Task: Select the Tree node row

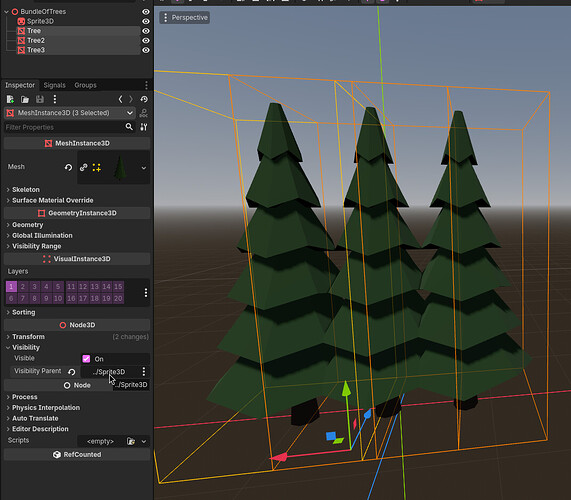Action: [78, 31]
